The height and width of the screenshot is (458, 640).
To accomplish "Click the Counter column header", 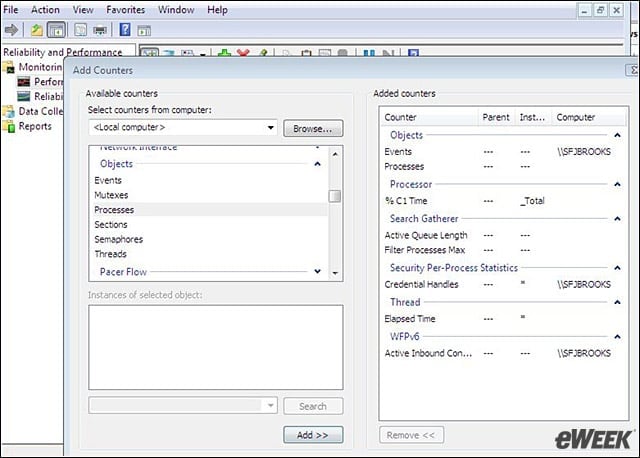I will (x=429, y=118).
